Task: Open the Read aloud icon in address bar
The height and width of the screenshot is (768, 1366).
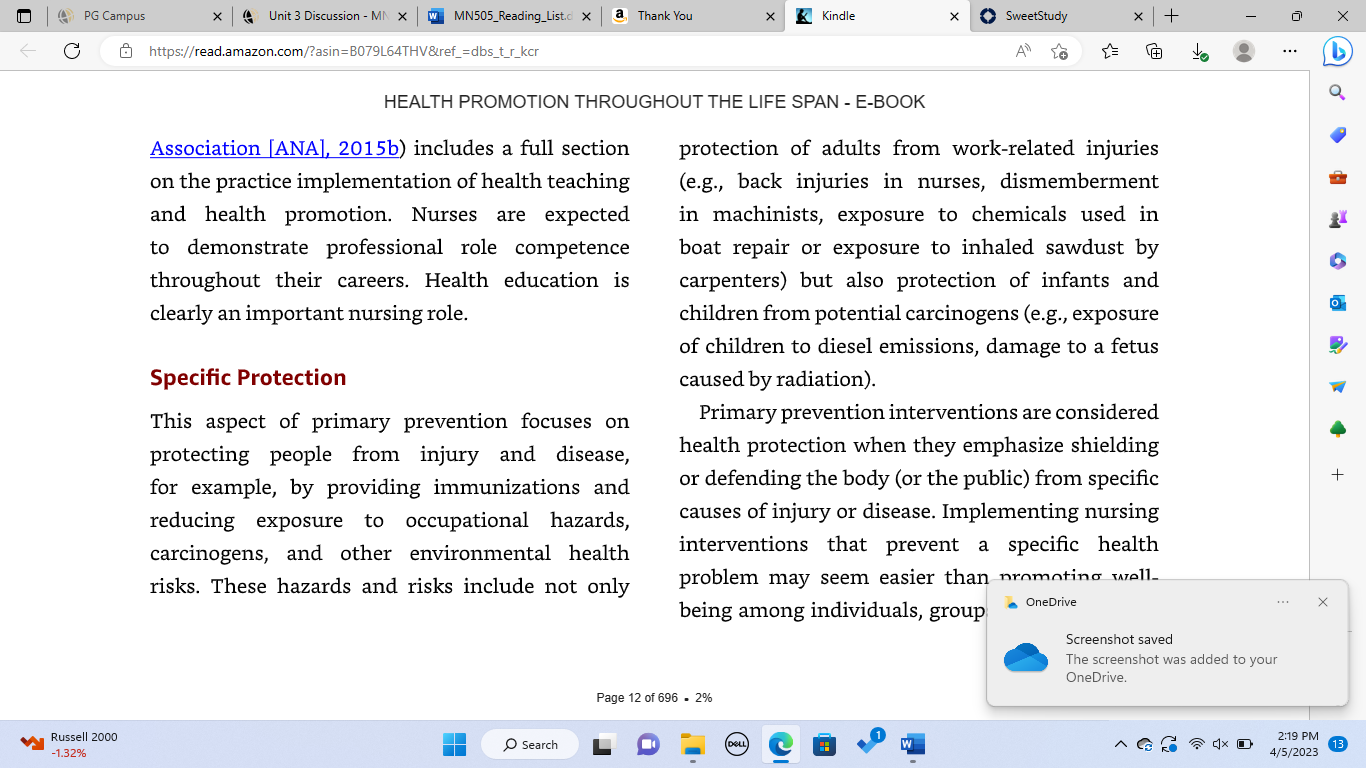Action: [x=1023, y=51]
